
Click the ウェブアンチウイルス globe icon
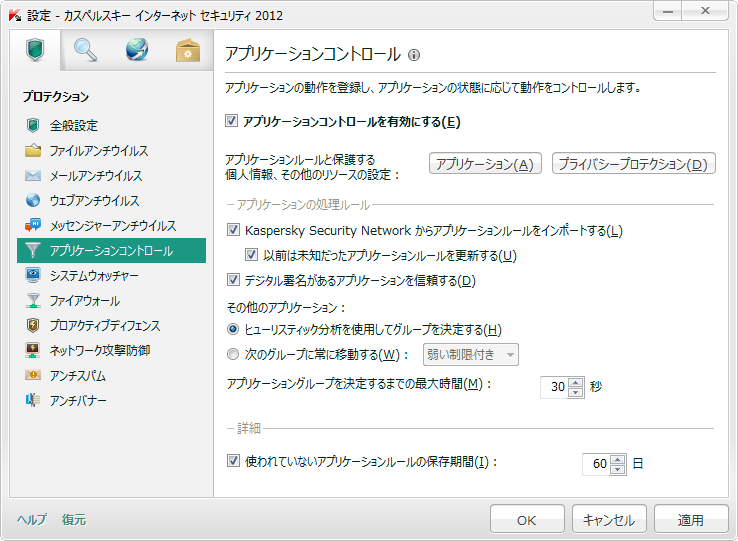[x=32, y=200]
